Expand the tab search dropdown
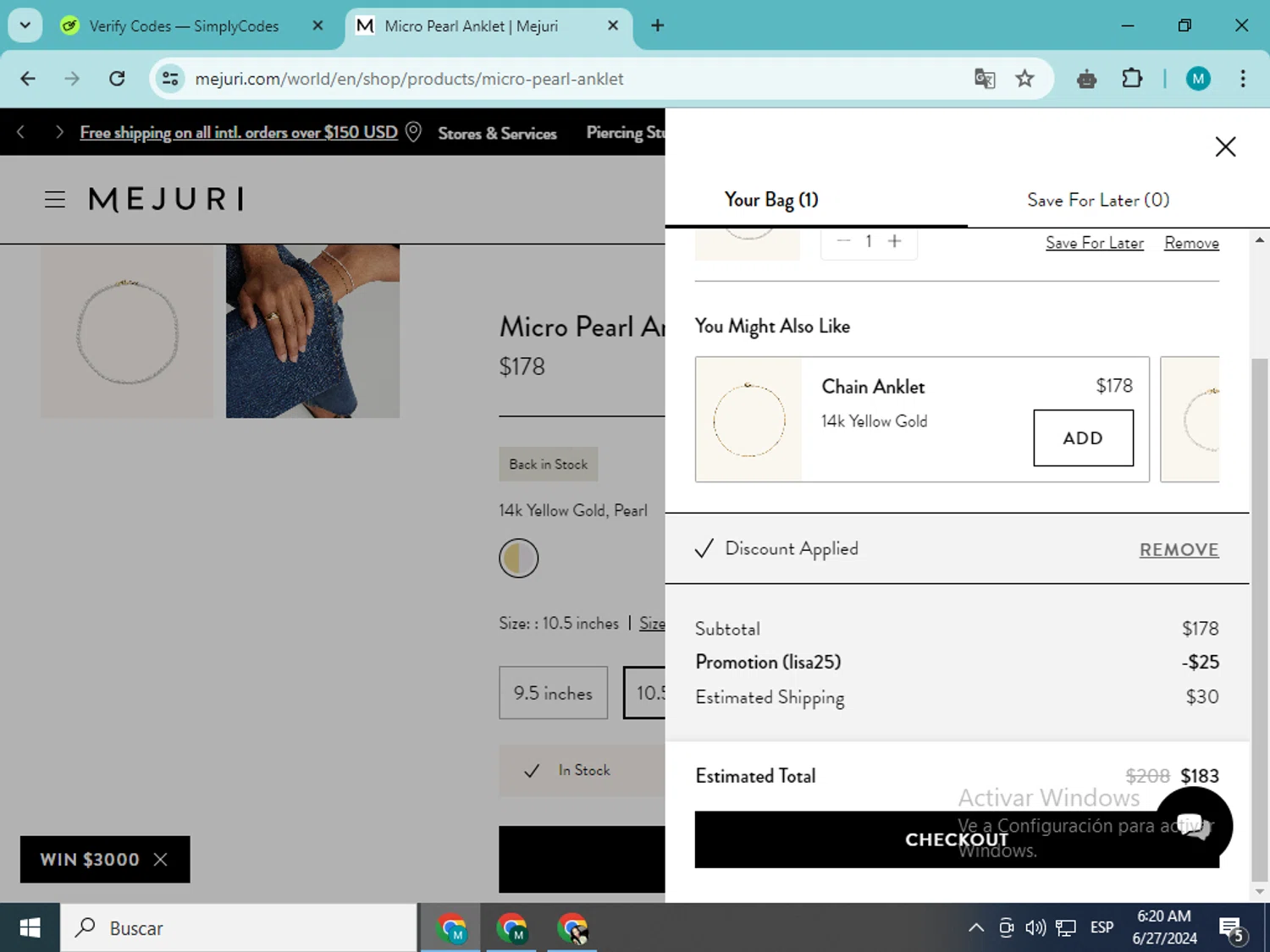 [25, 25]
